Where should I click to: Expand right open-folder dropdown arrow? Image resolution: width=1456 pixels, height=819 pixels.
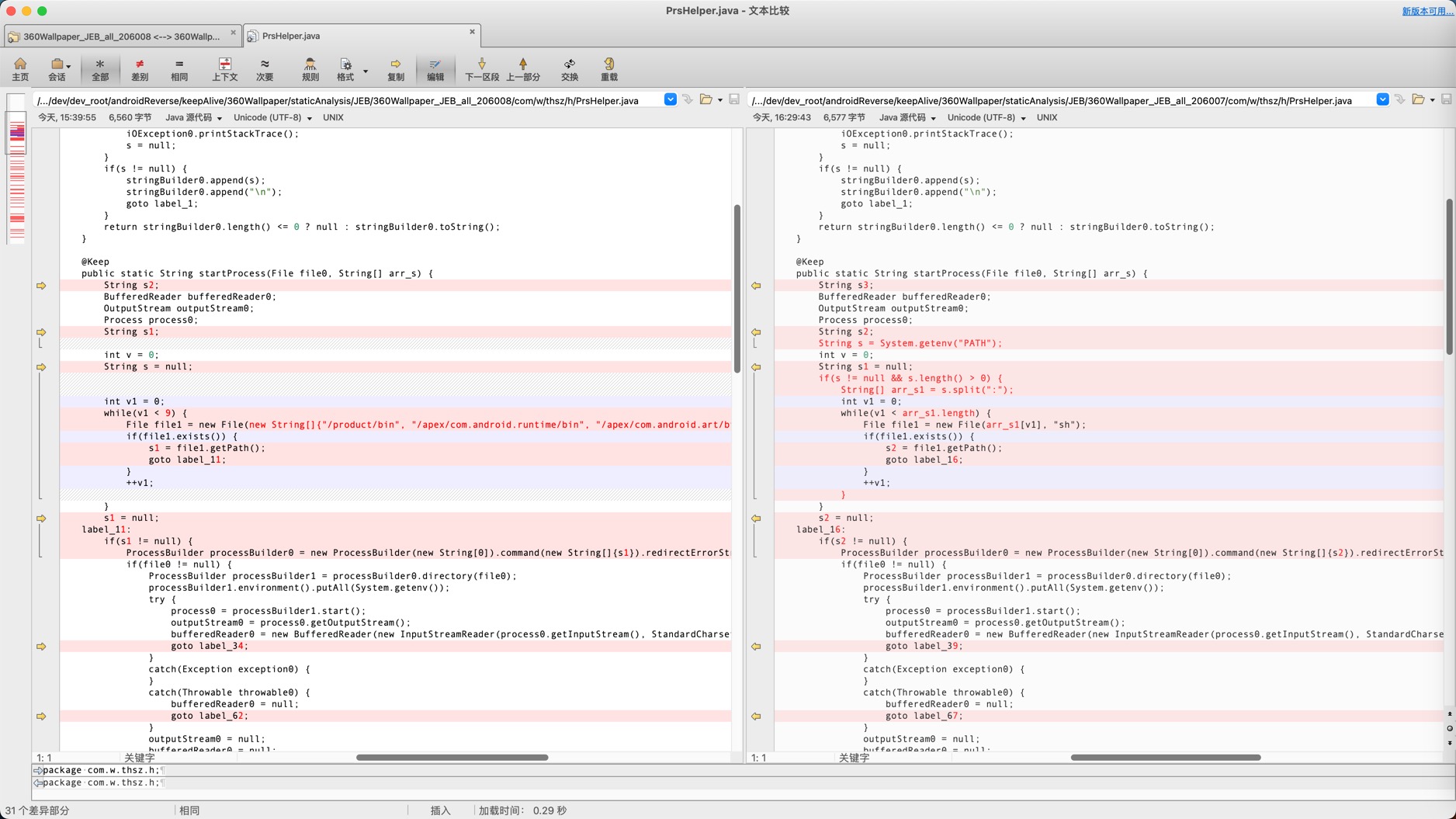click(x=1433, y=100)
